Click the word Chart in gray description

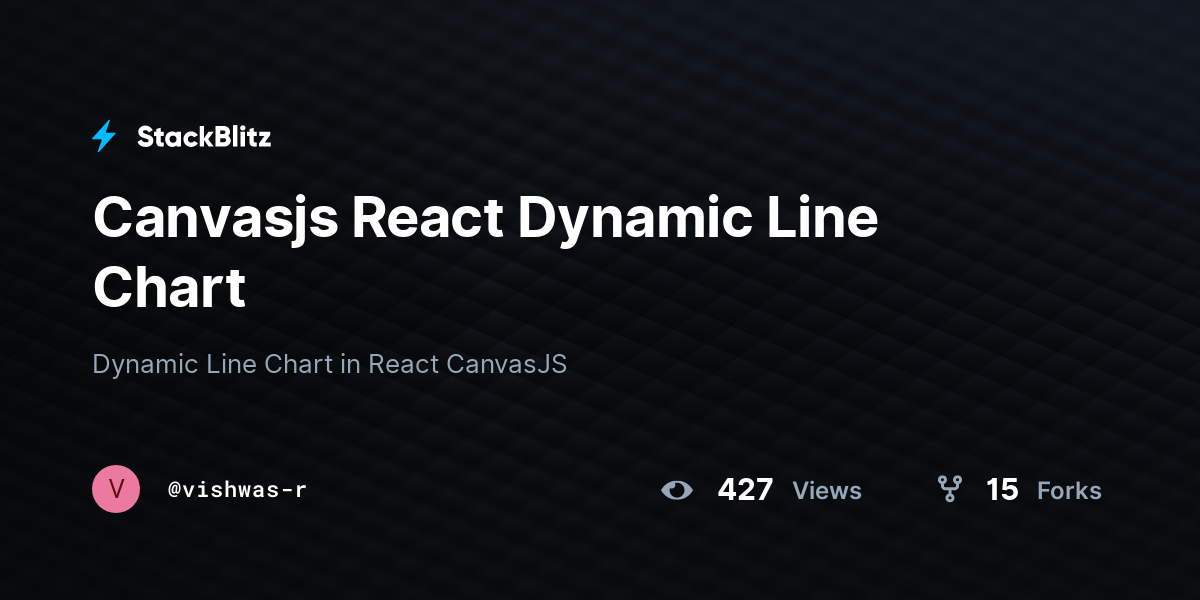pyautogui.click(x=298, y=364)
